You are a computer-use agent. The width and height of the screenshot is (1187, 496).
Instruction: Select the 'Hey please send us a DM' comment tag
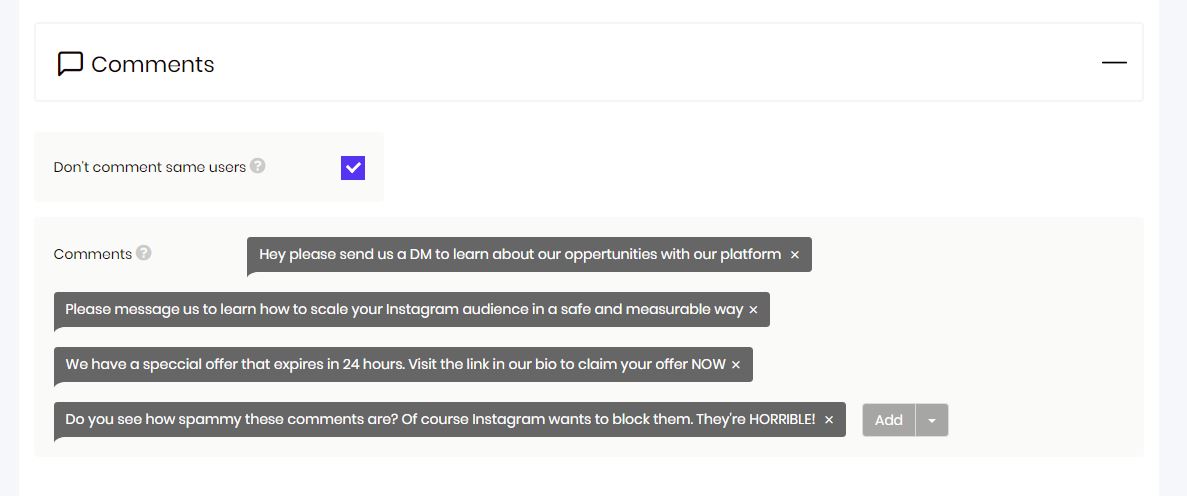[x=520, y=254]
